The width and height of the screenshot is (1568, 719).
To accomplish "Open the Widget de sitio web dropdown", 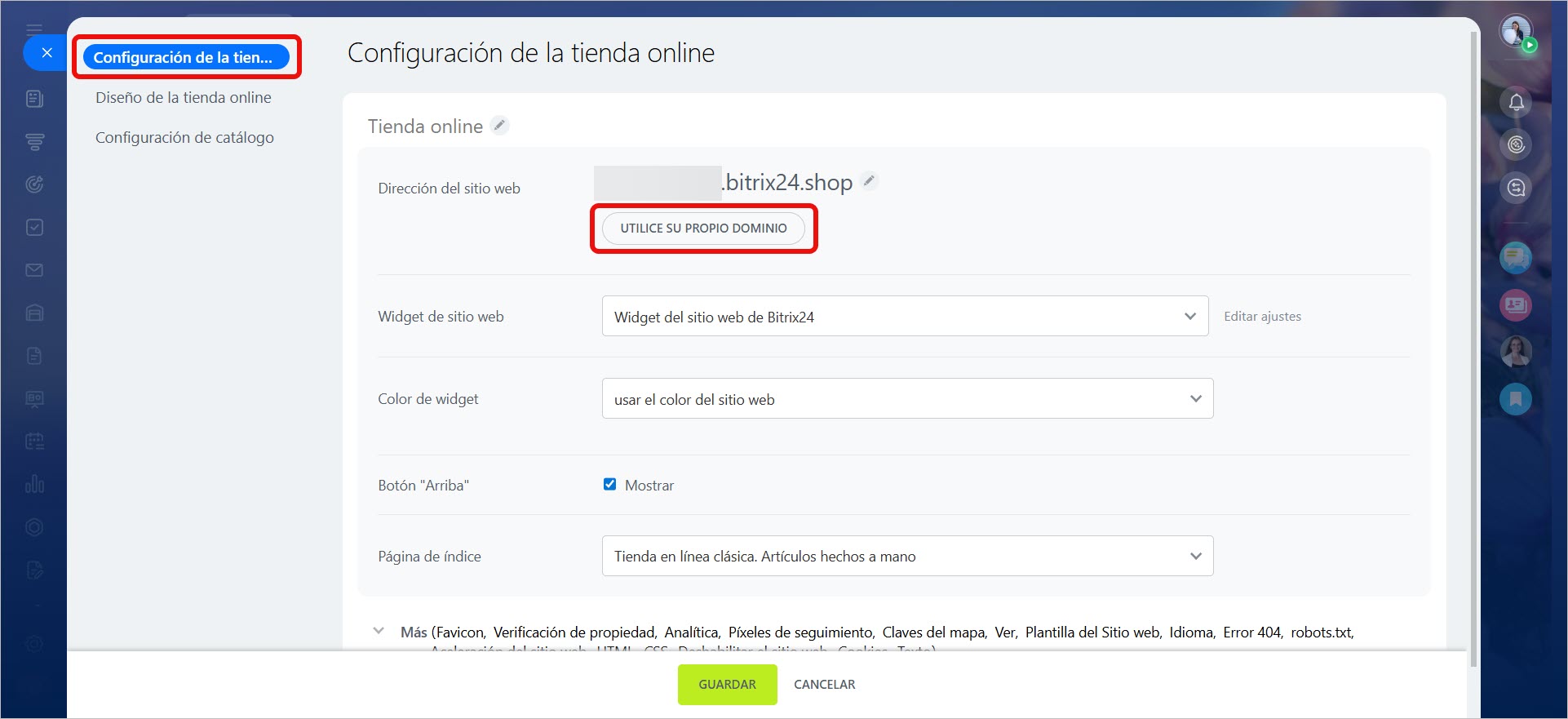I will pos(905,317).
